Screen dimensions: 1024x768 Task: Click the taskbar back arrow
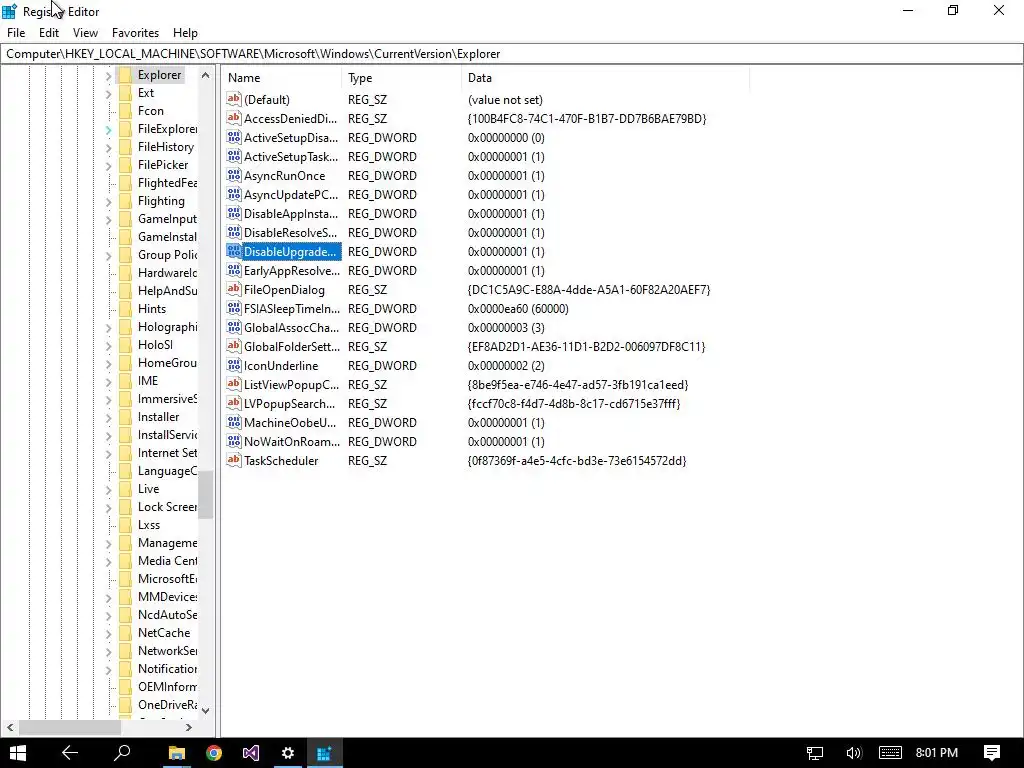tap(70, 753)
